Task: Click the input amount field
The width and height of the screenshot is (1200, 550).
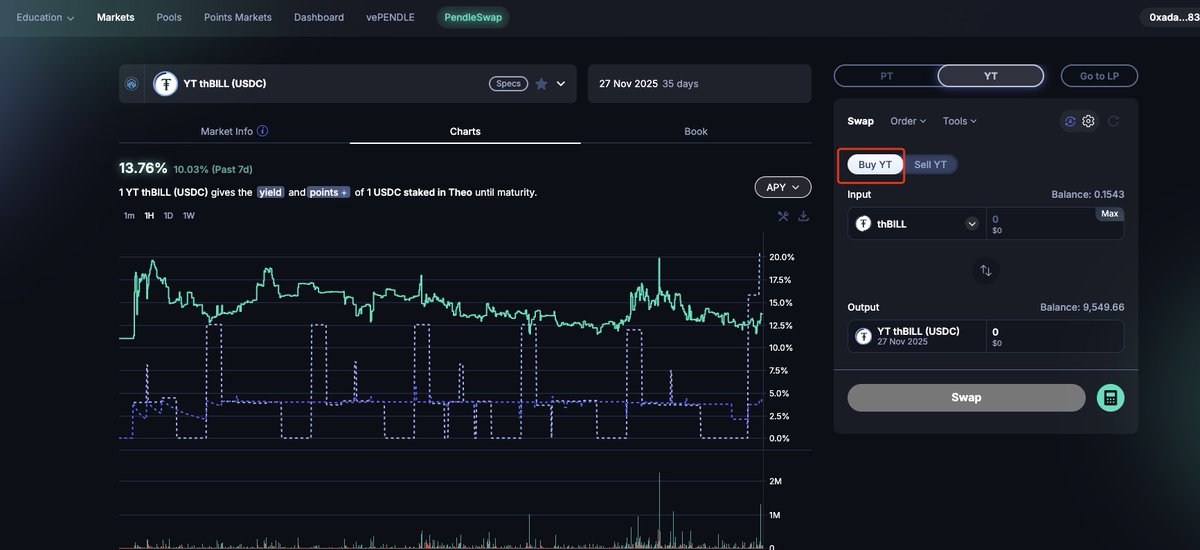Action: pyautogui.click(x=1055, y=224)
